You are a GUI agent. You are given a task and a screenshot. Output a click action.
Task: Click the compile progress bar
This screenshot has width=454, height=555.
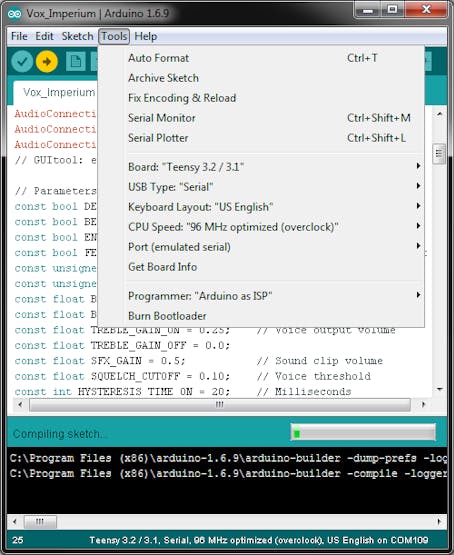363,433
